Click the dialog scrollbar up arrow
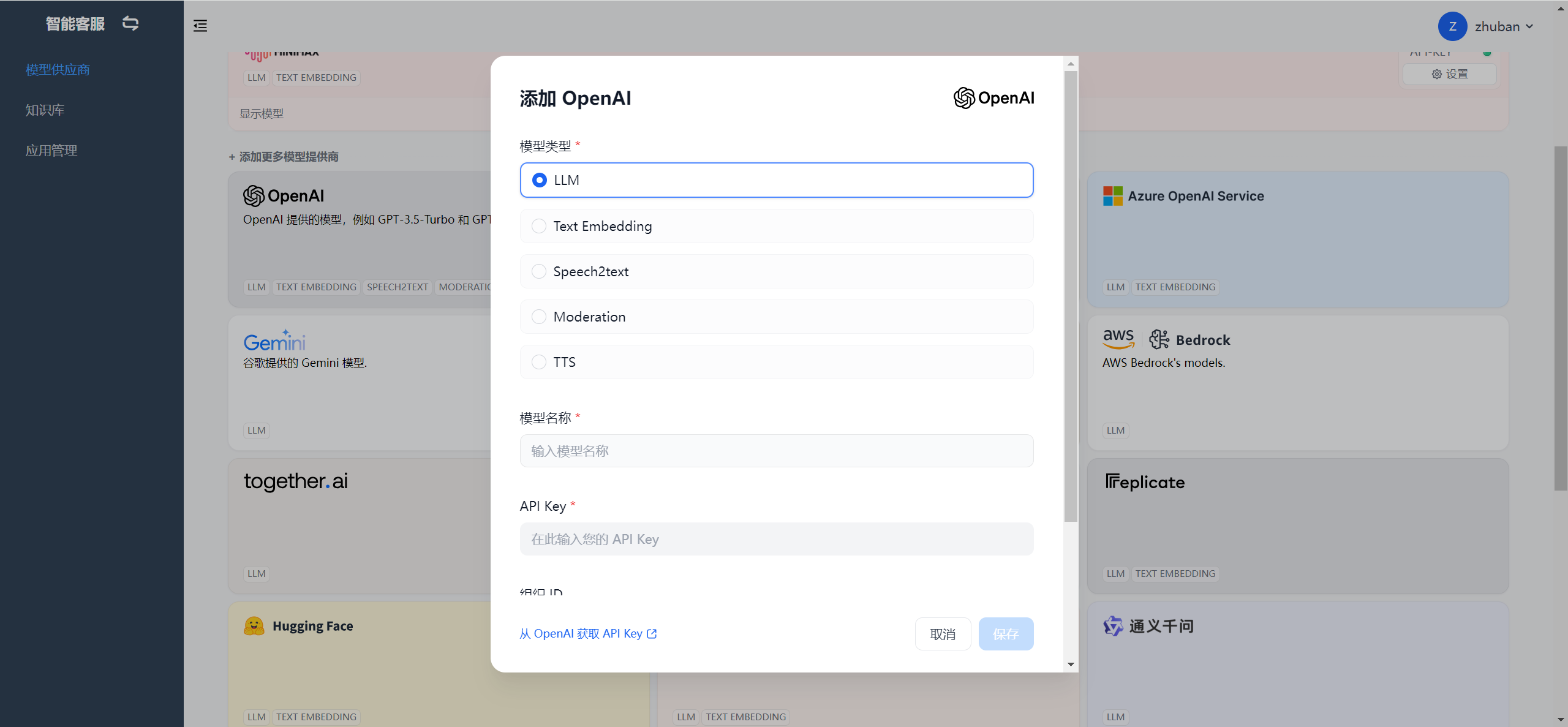The image size is (1568, 727). [x=1071, y=64]
